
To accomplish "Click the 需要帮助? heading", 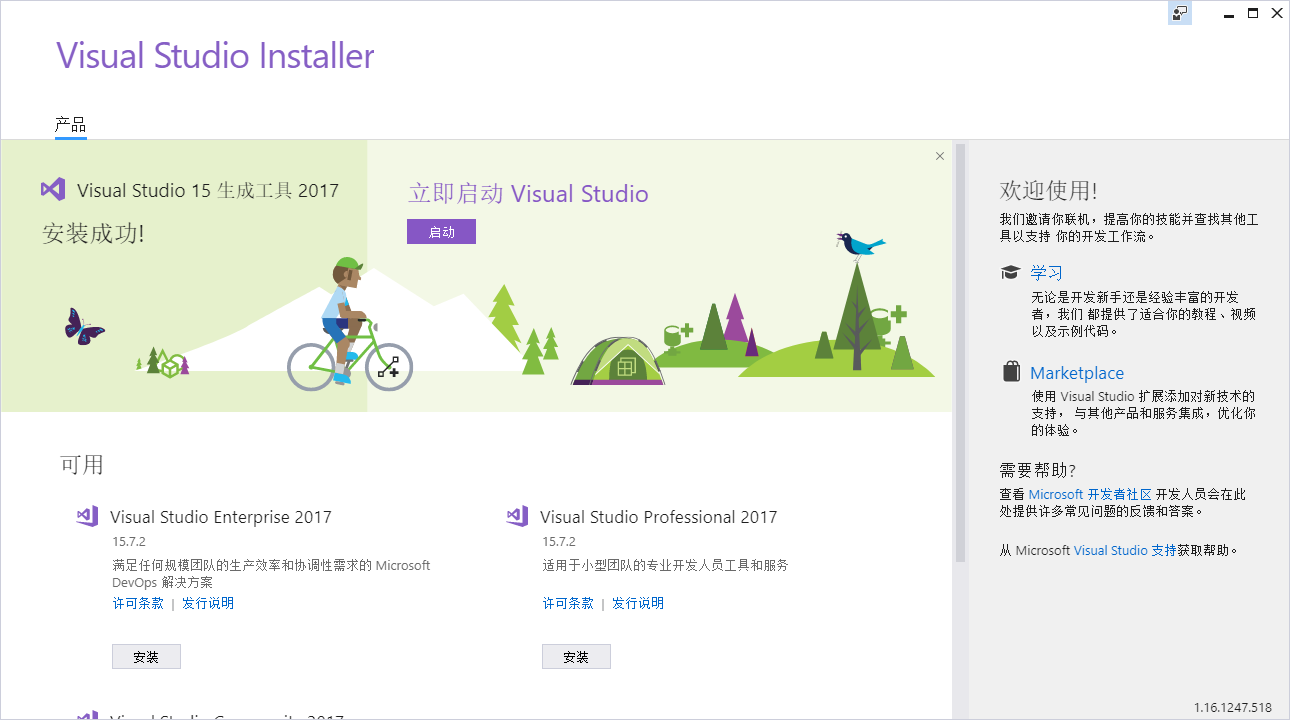I will click(x=1038, y=470).
